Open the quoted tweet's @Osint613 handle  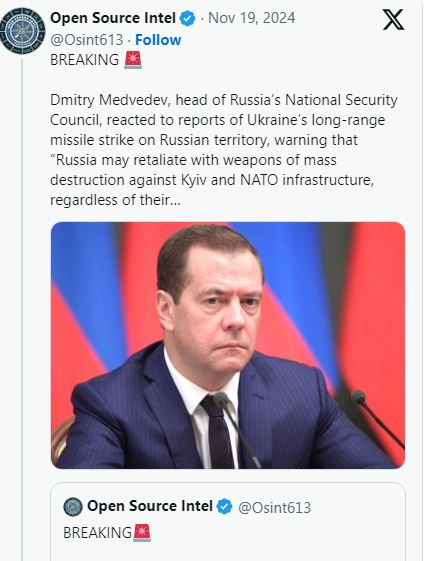(x=274, y=507)
